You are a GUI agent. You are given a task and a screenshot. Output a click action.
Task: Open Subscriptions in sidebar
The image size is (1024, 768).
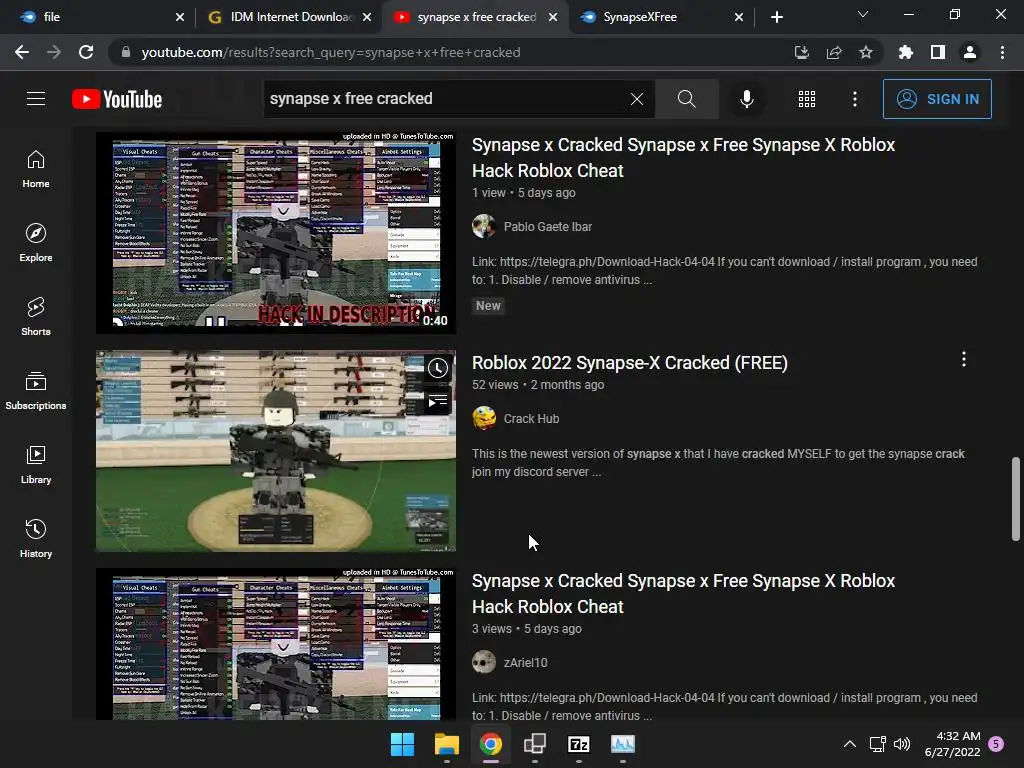point(36,391)
